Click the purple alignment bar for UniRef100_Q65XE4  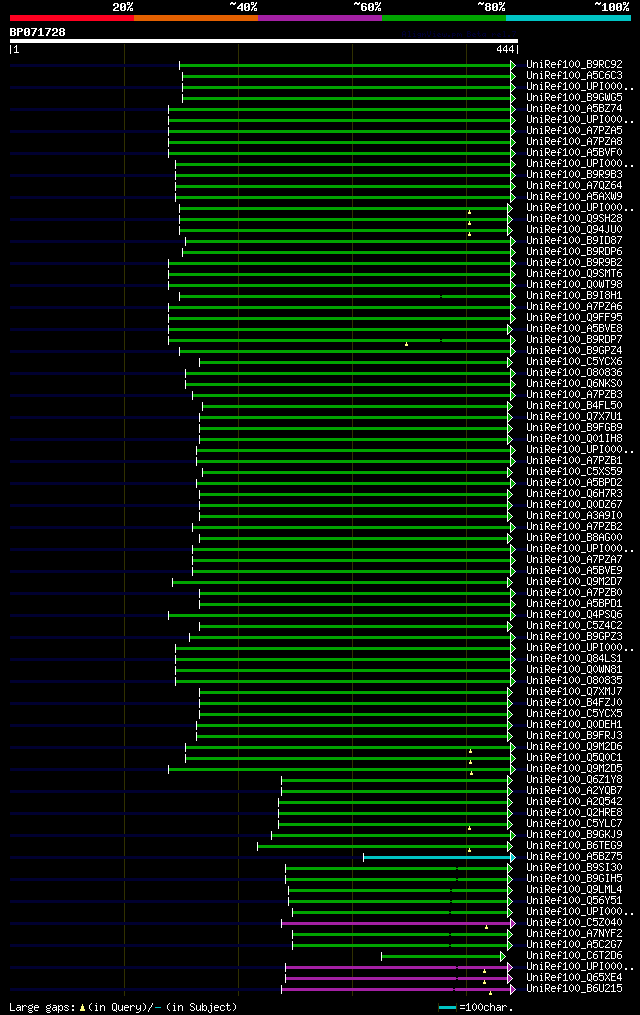399,978
